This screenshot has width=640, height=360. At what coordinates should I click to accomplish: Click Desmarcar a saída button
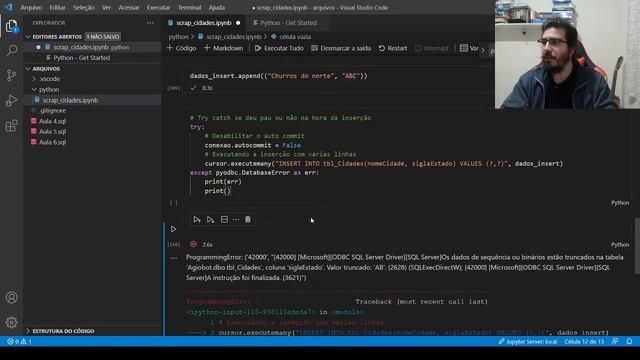(341, 48)
